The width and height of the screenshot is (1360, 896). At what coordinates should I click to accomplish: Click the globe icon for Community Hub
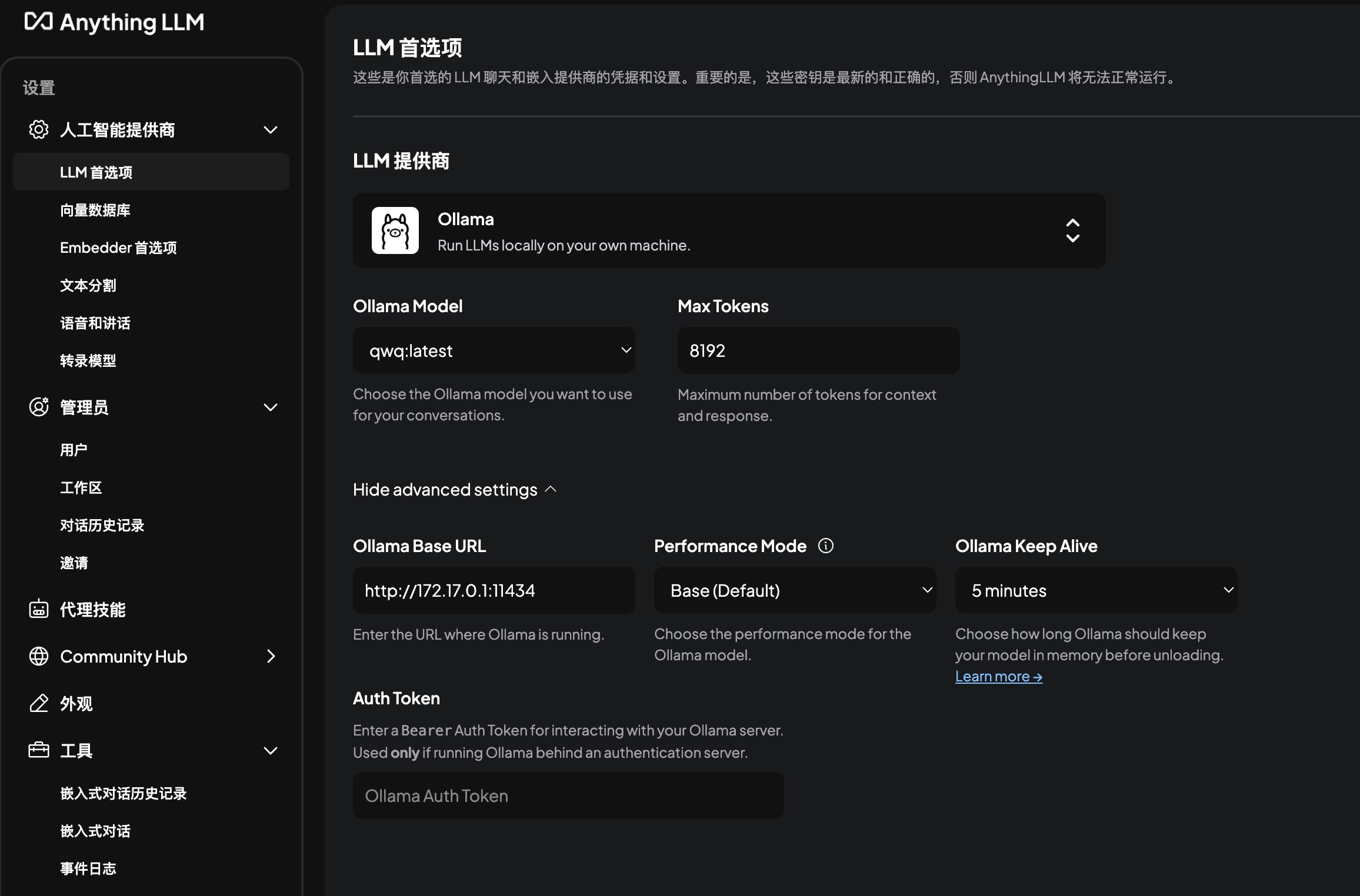coord(39,656)
